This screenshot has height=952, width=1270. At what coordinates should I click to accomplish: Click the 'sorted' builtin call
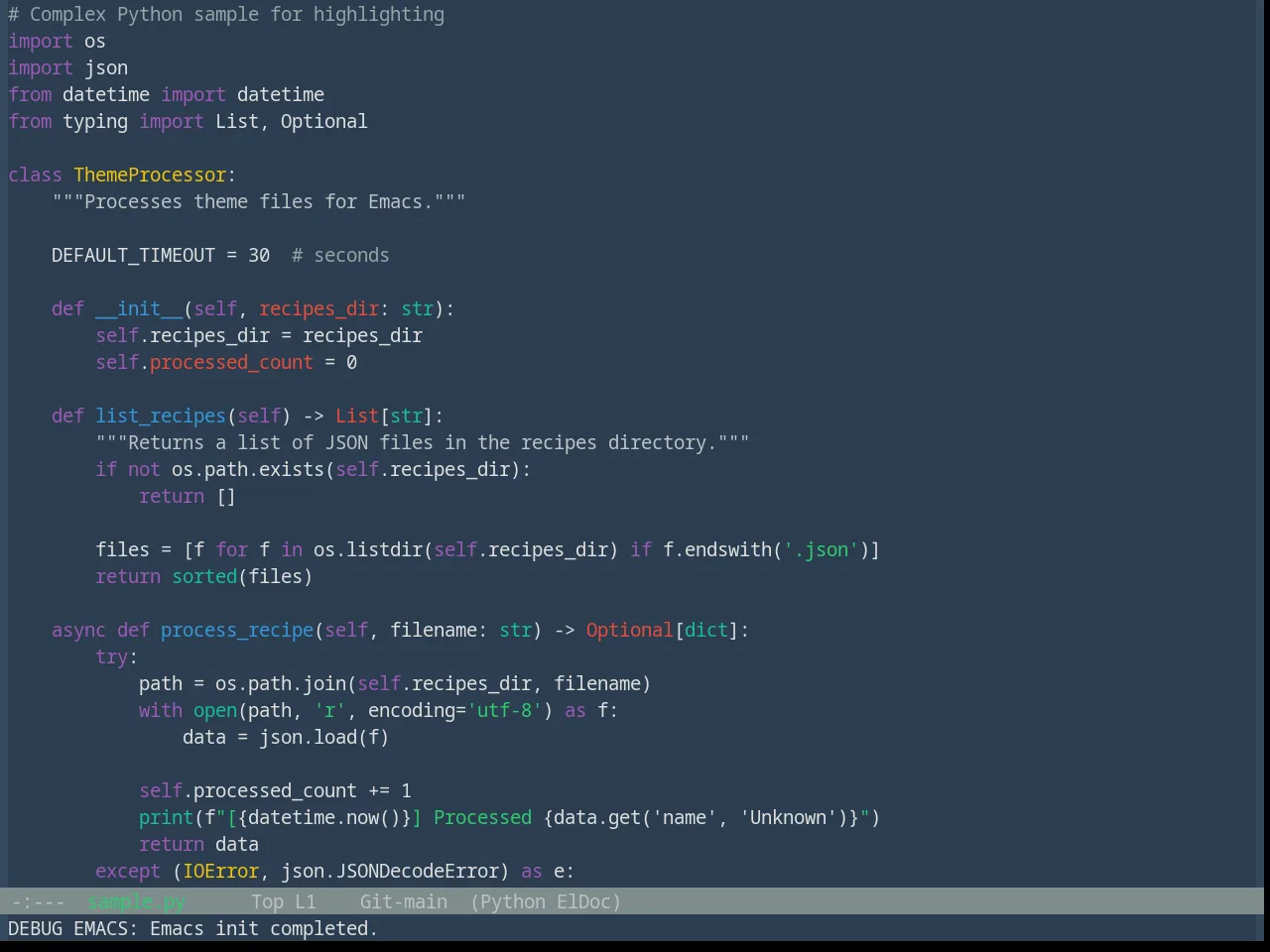(x=204, y=577)
